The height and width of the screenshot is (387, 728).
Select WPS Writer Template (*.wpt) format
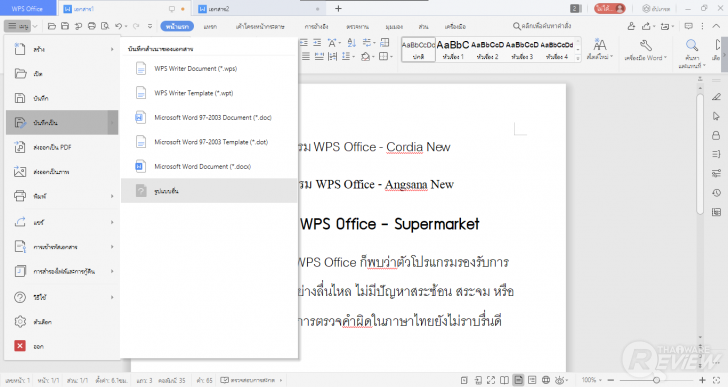[209, 93]
